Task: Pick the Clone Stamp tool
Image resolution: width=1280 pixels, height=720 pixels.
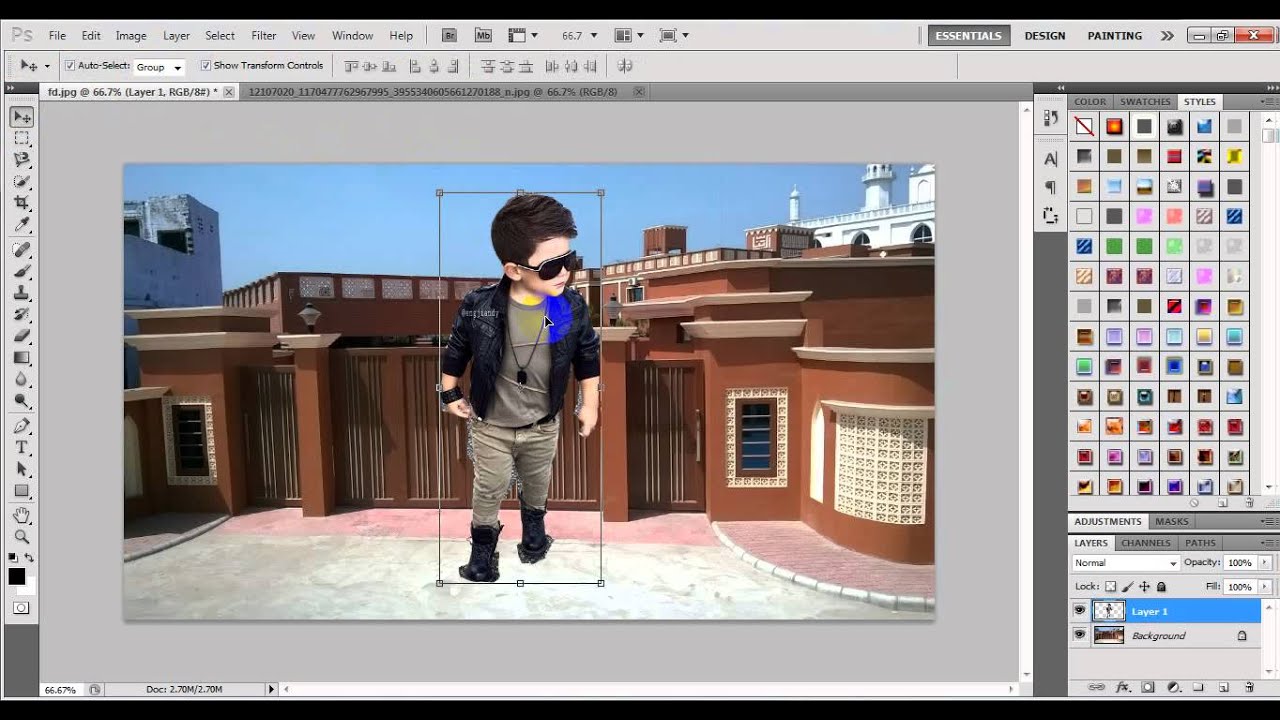Action: pyautogui.click(x=21, y=293)
